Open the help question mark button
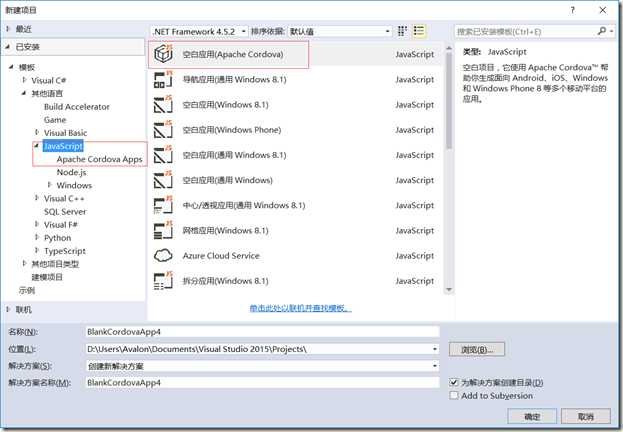623x432 pixels. (573, 10)
